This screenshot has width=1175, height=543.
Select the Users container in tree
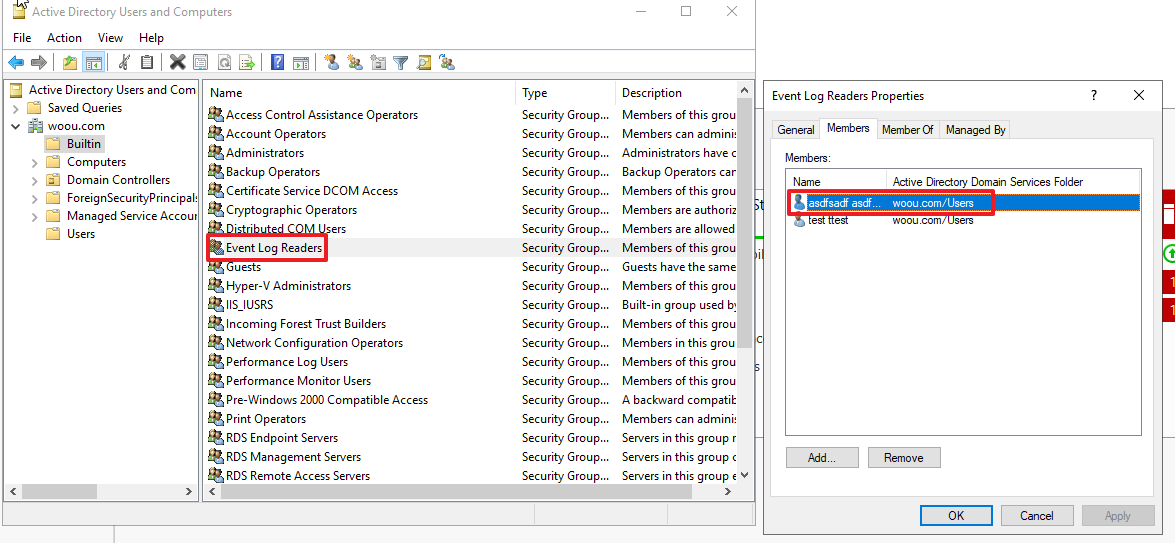81,234
